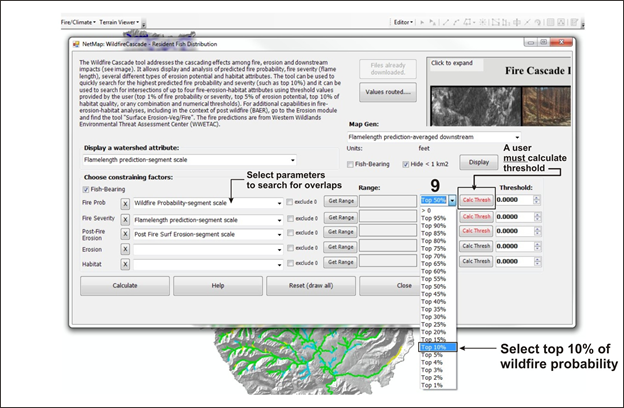Toggle the Hide < 1 km2 checkbox
Screen dimensions: 624x408
407,162
